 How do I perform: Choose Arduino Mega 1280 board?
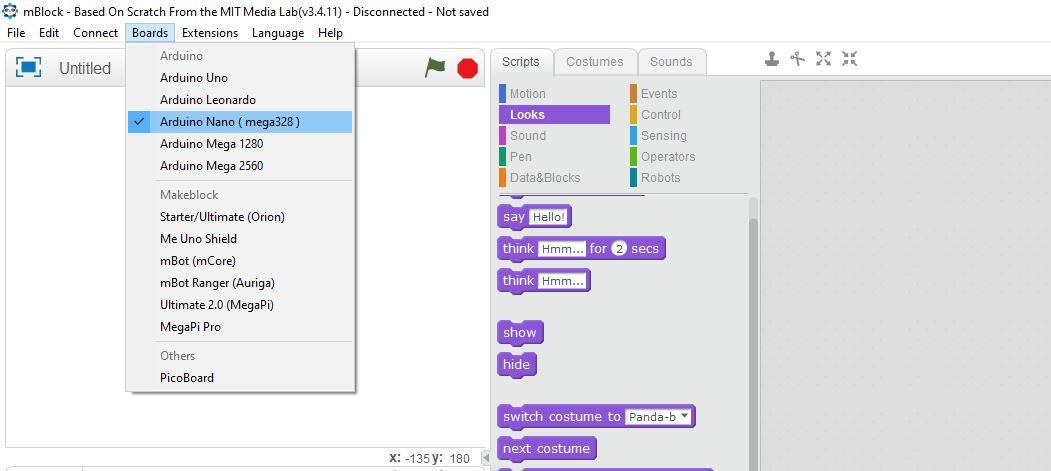(240, 144)
